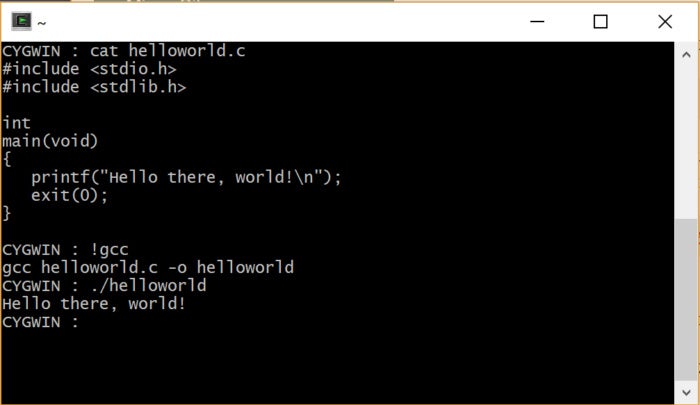Click the scrollbar up arrow

[686, 55]
